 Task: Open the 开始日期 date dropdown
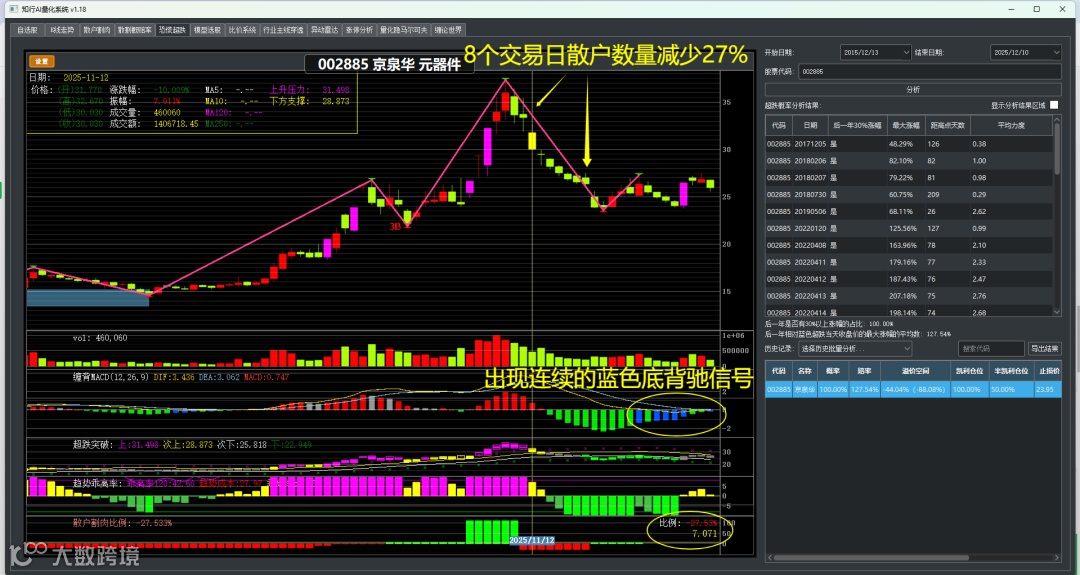coord(875,52)
